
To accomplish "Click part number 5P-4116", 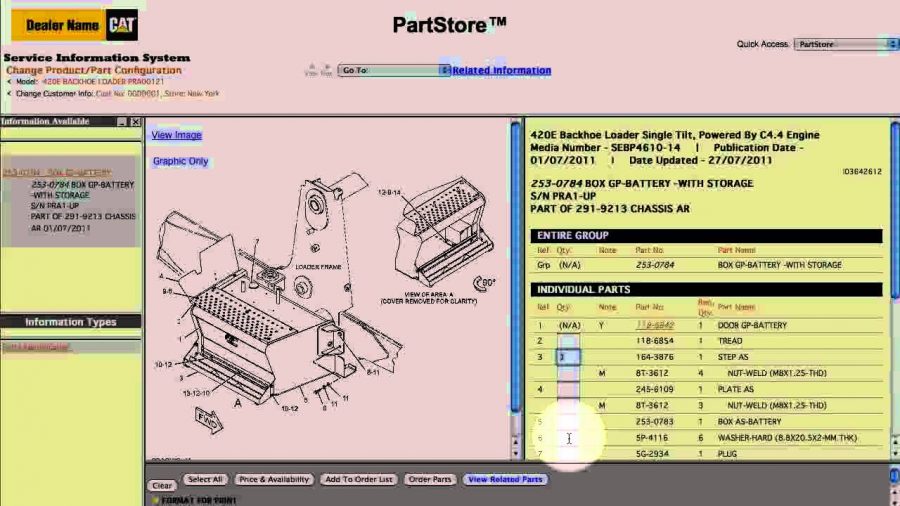I will (652, 438).
